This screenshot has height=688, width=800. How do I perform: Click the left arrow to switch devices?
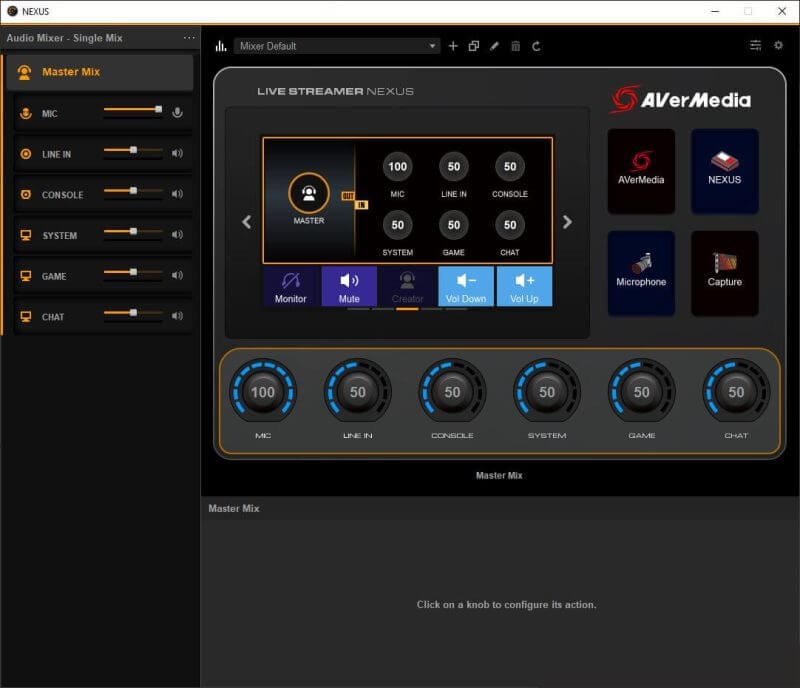click(246, 222)
